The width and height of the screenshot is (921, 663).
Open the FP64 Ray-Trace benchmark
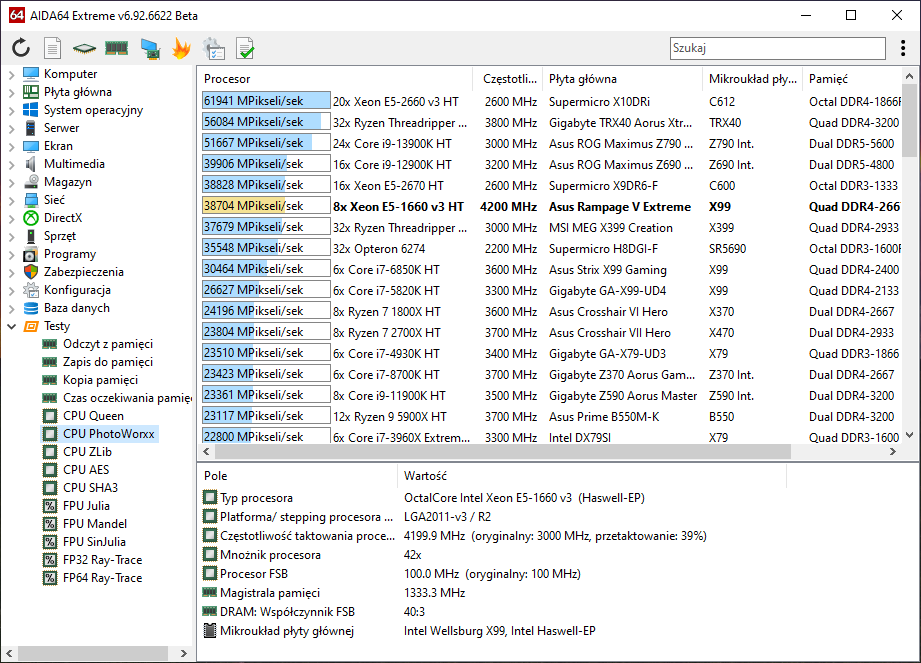[102, 578]
